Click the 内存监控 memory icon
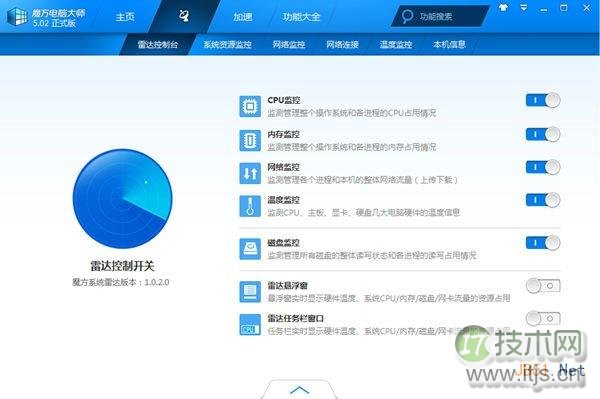600x399 pixels. click(250, 140)
